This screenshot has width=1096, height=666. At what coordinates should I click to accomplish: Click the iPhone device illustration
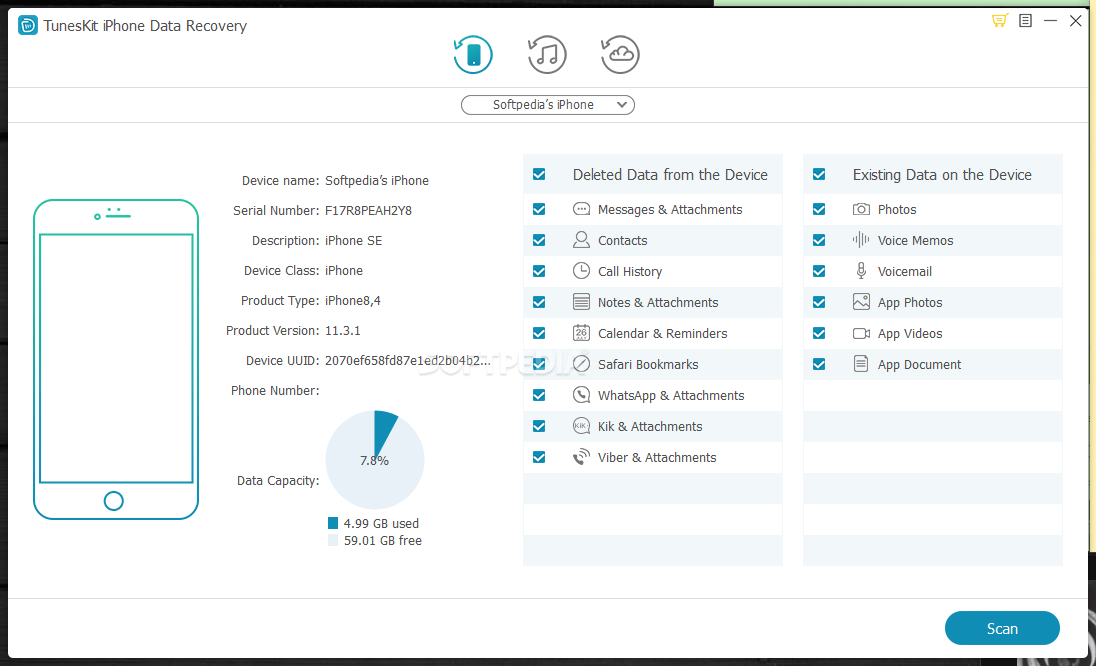coord(115,359)
